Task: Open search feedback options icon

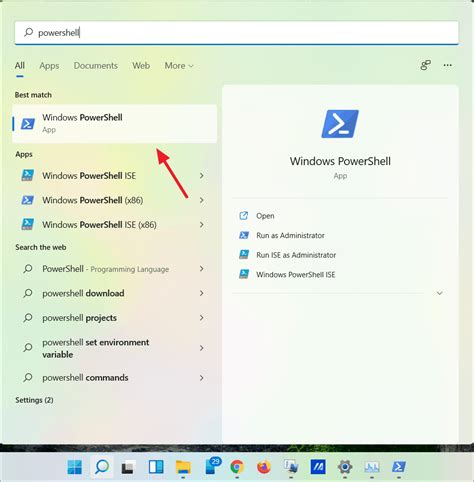Action: [425, 65]
